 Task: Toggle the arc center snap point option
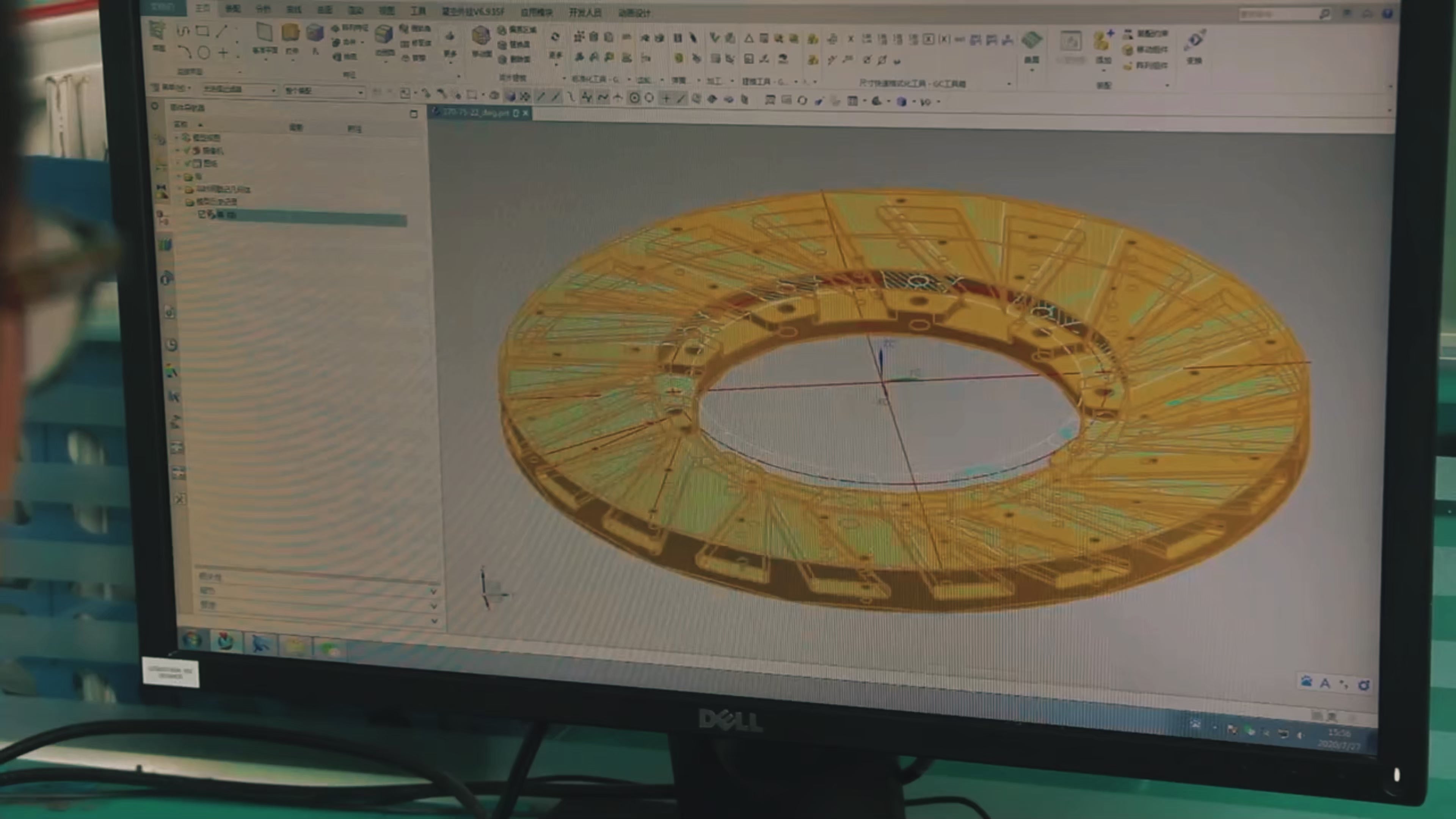pyautogui.click(x=635, y=98)
